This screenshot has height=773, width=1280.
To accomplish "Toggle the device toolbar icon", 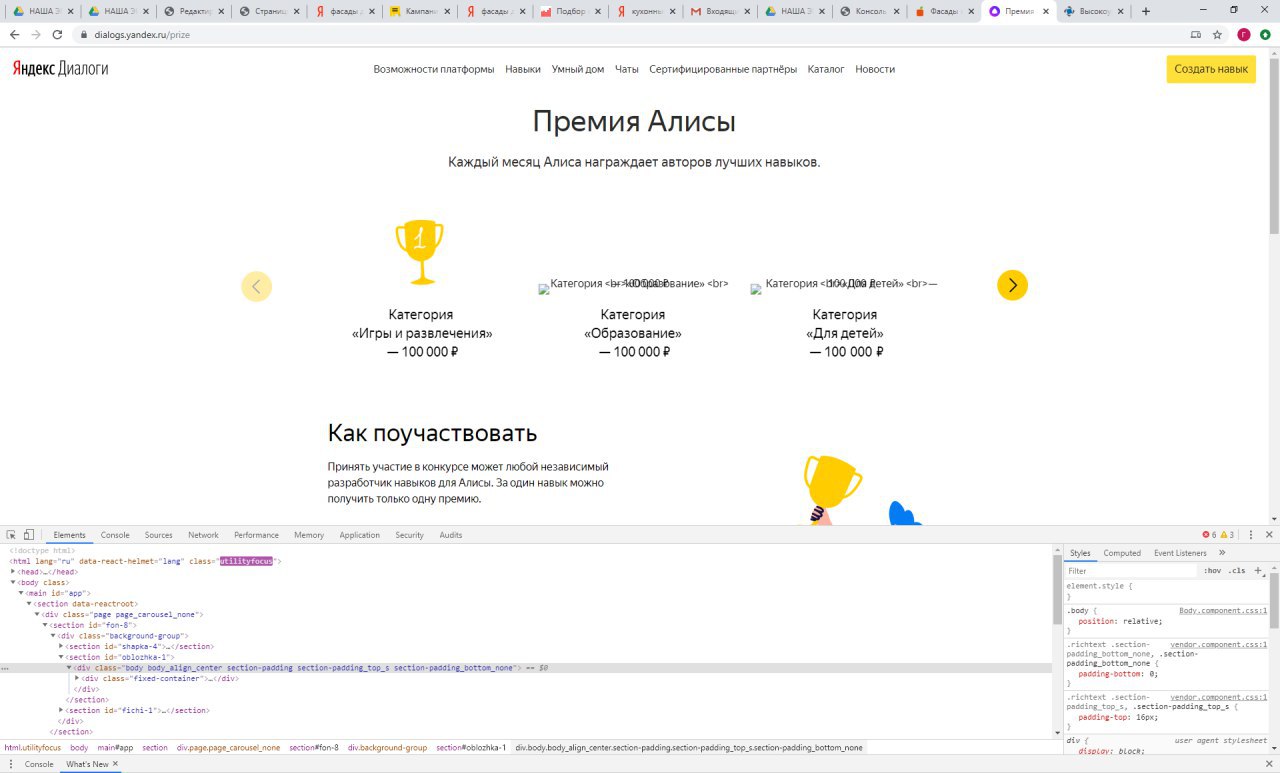I will [29, 535].
